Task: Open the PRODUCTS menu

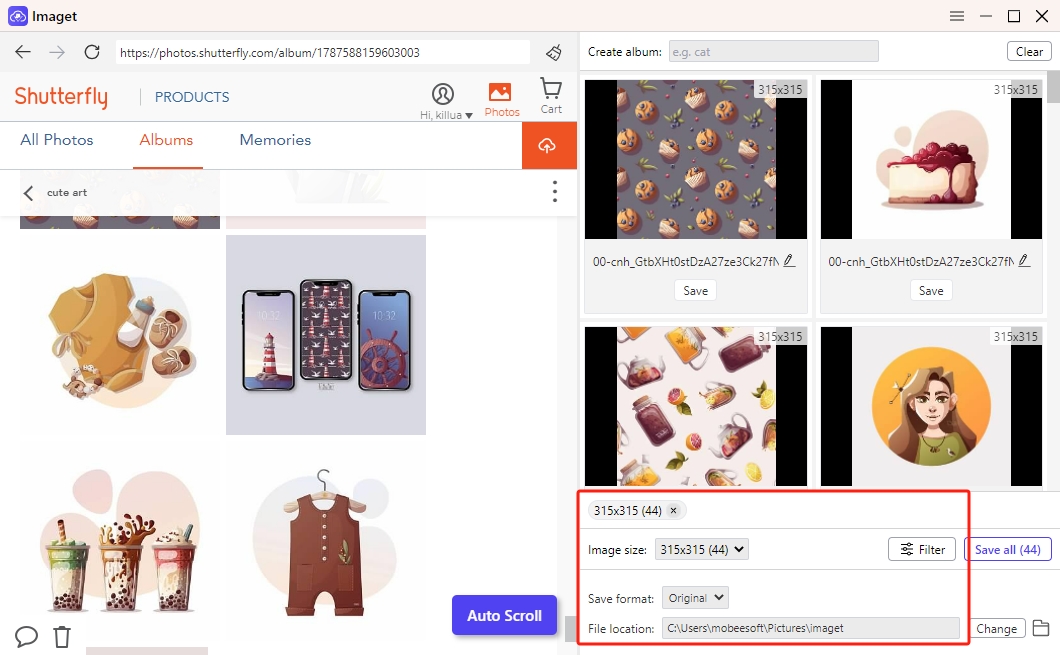Action: (x=192, y=97)
